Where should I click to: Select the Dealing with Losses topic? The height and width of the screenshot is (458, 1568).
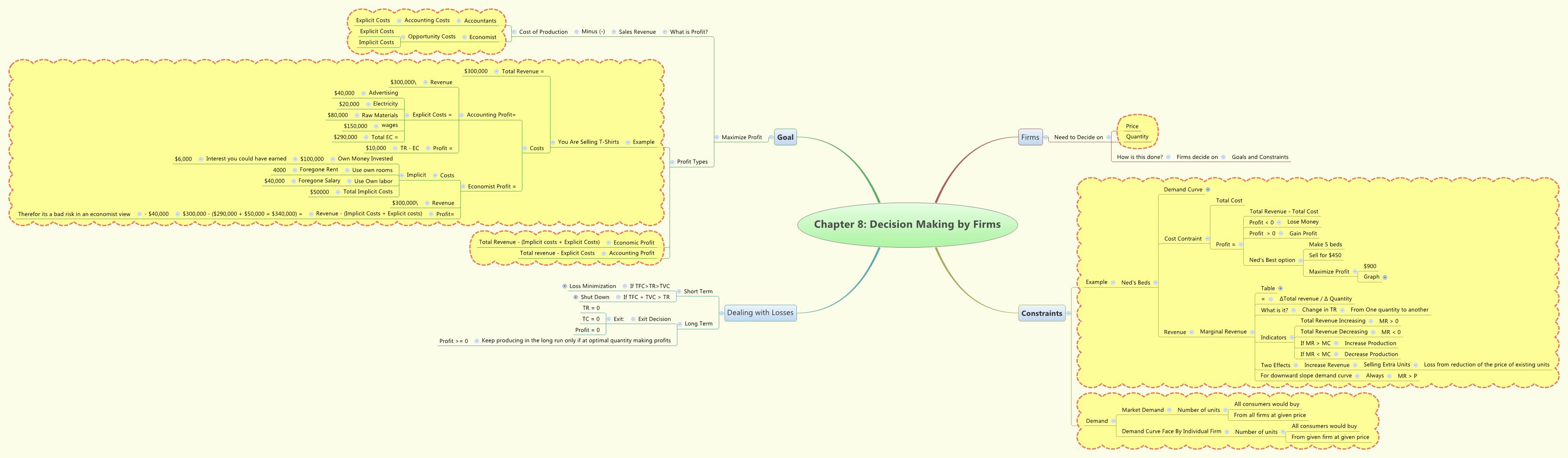pos(760,313)
